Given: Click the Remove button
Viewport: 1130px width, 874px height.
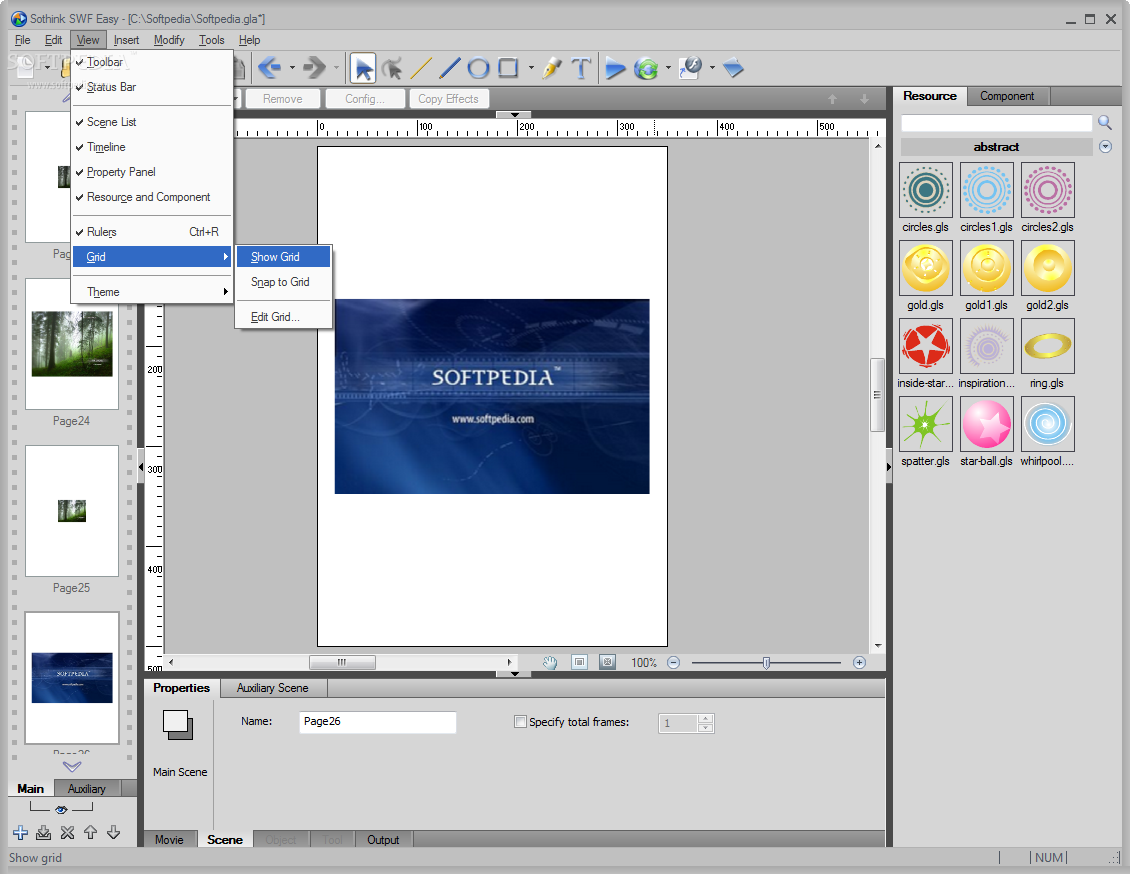Looking at the screenshot, I should (282, 99).
